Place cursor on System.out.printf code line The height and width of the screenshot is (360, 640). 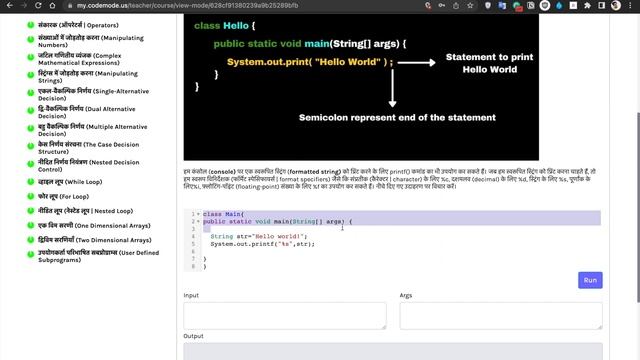[x=262, y=244]
